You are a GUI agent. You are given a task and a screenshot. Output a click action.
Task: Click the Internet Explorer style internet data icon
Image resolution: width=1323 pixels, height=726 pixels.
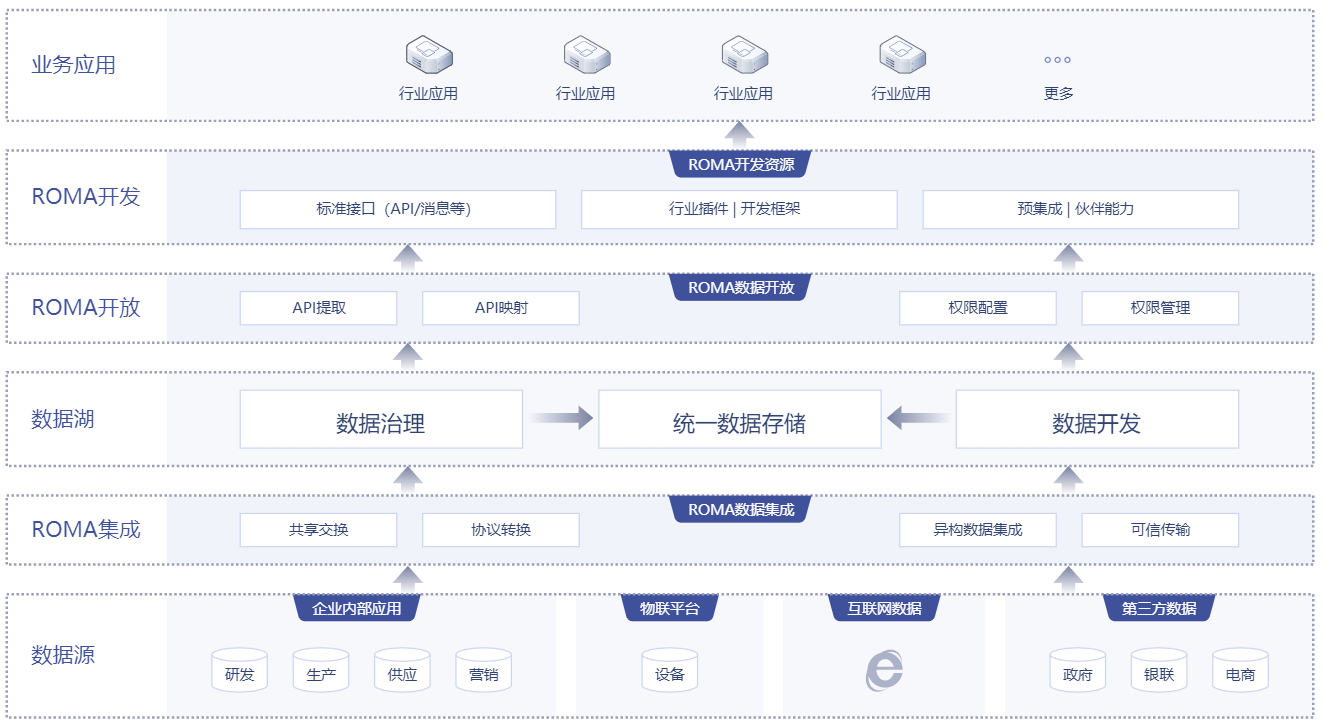click(x=884, y=670)
